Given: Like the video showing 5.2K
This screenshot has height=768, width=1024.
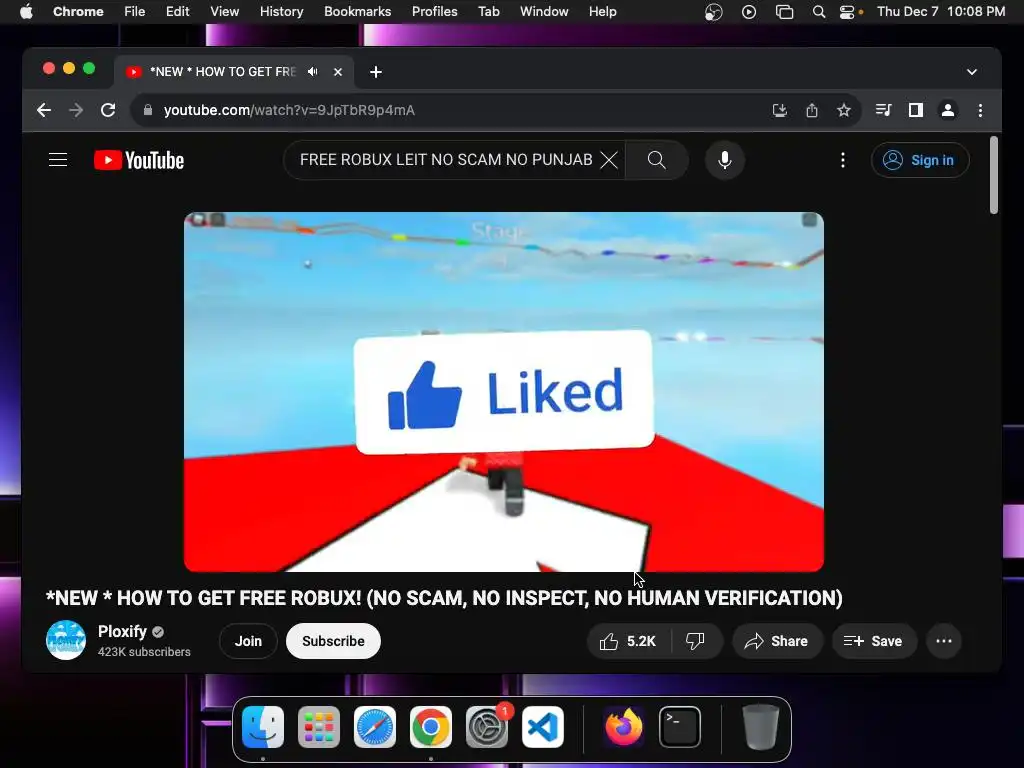Looking at the screenshot, I should (x=628, y=641).
